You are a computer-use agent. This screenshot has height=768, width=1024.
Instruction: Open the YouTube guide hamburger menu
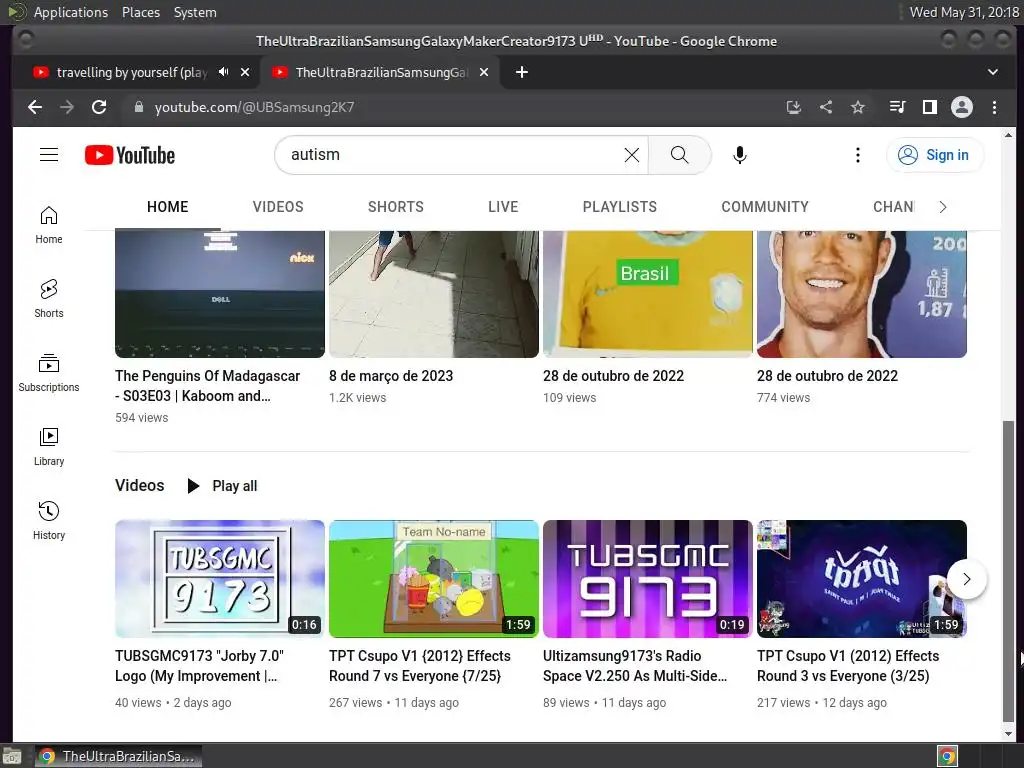pyautogui.click(x=49, y=155)
